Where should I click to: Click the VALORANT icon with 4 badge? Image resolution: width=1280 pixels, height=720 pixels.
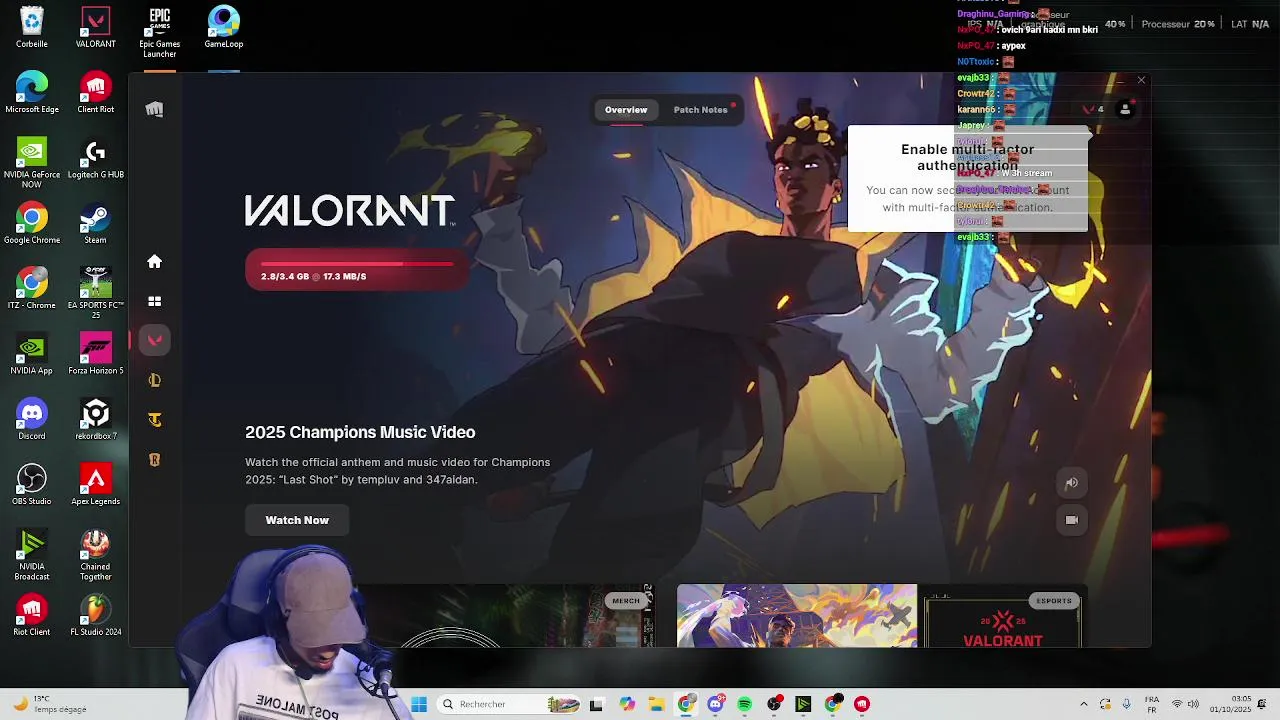1093,109
